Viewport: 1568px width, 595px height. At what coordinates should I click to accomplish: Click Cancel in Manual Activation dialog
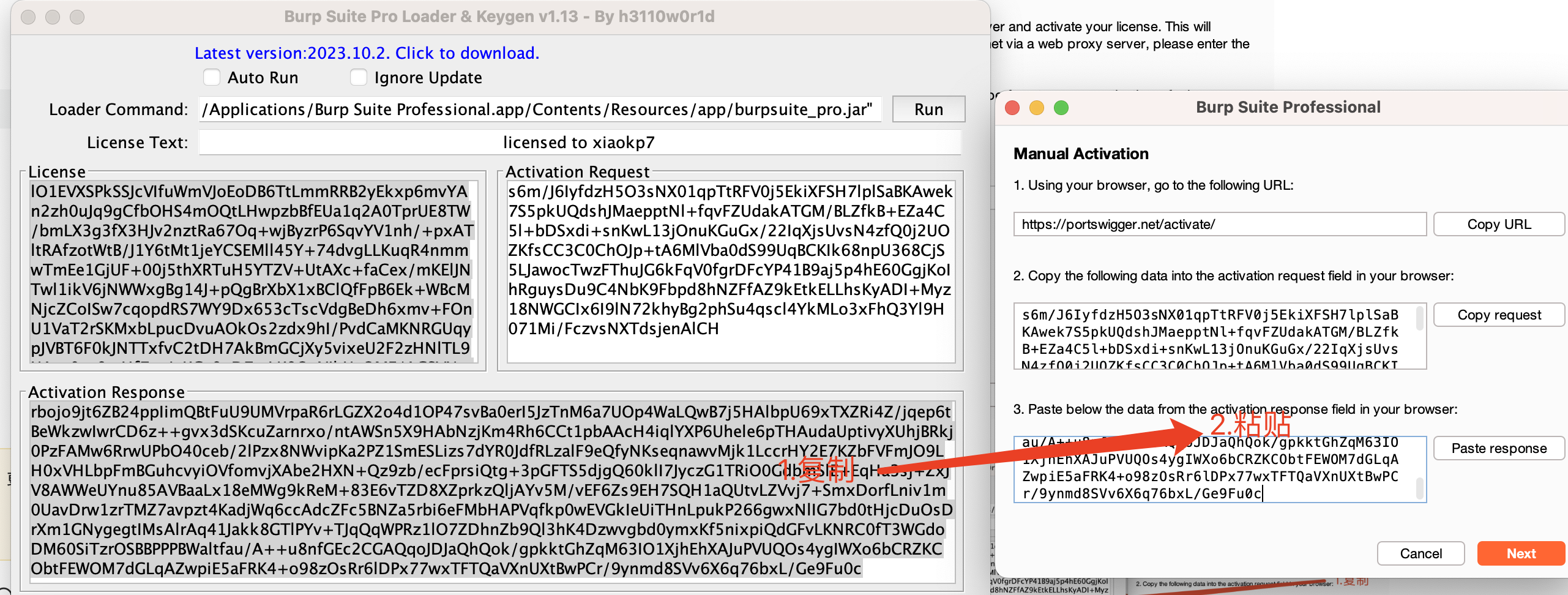[x=1421, y=554]
